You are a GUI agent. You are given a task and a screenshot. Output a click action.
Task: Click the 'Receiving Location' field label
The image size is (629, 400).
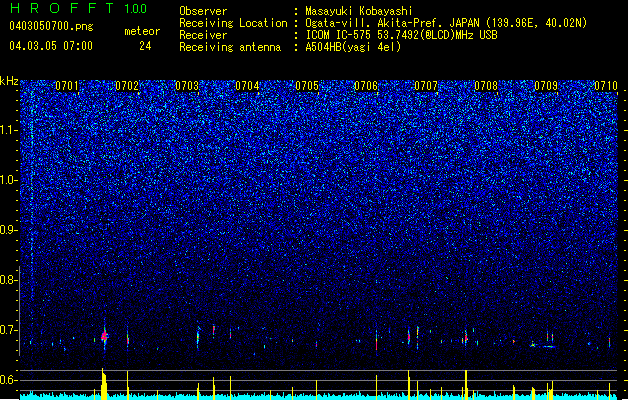233,23
